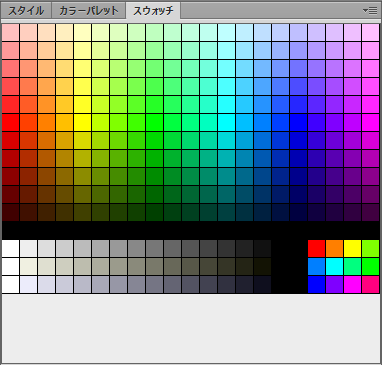Open the swatches panel flyout menu
This screenshot has width=382, height=365.
tap(370, 11)
